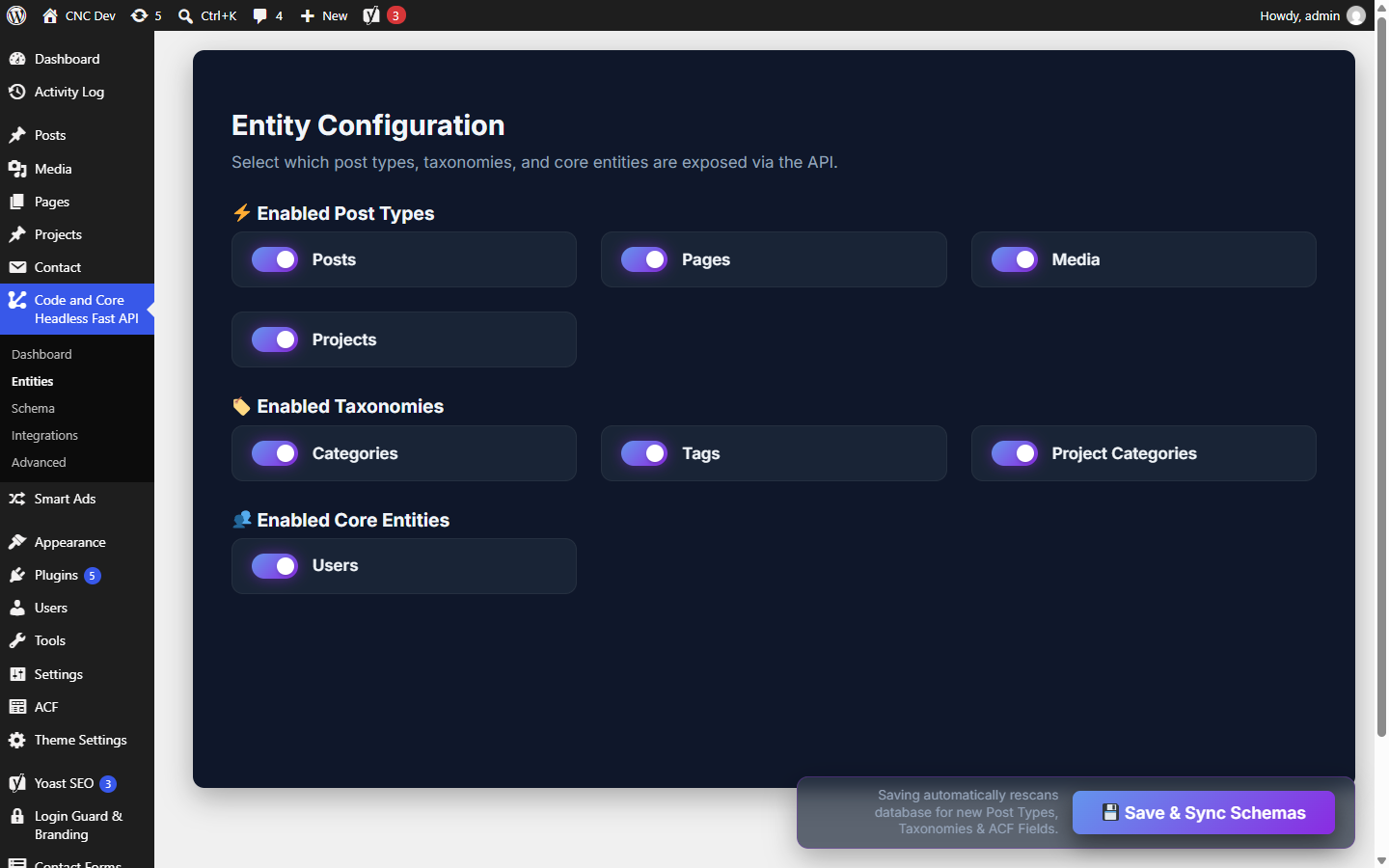The width and height of the screenshot is (1389, 868).
Task: Click the scrollbar down arrow
Action: [1381, 860]
